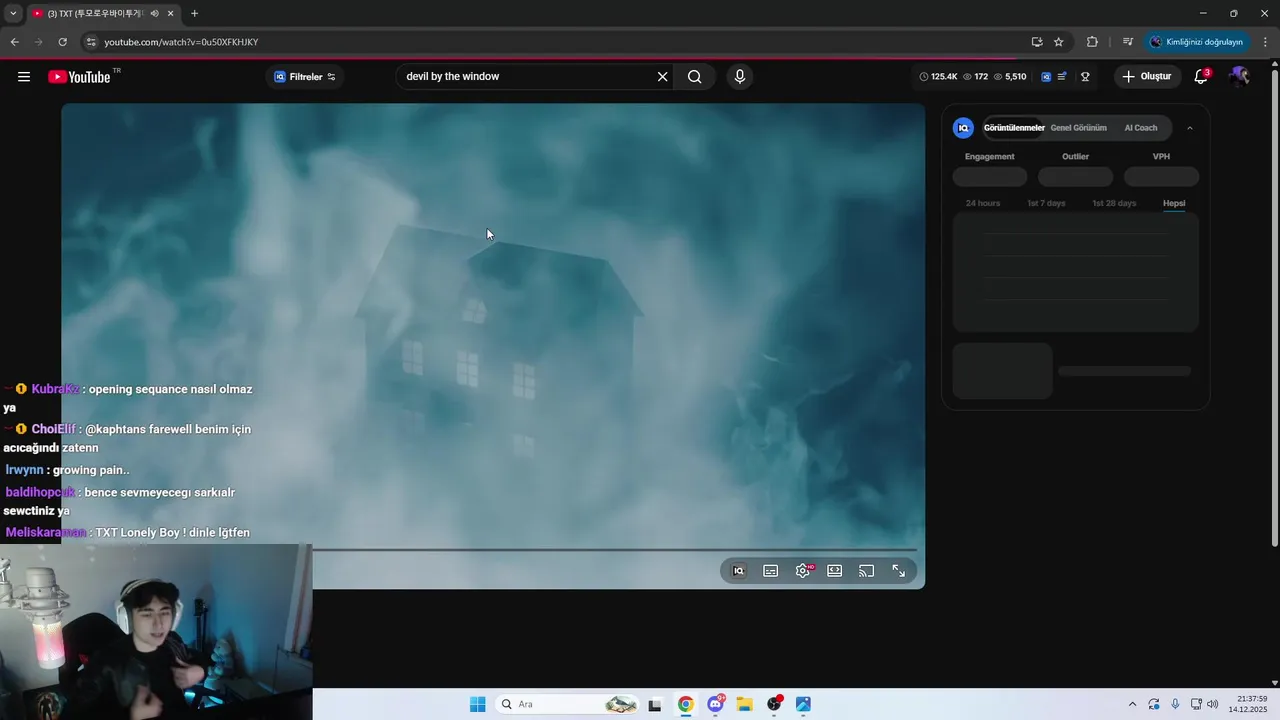Screen dimensions: 1280x720
Task: Go back in the browser
Action: 14,42
